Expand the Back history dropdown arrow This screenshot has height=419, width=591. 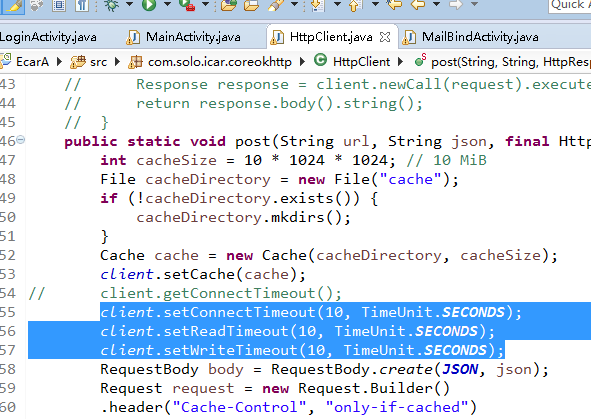click(x=436, y=4)
